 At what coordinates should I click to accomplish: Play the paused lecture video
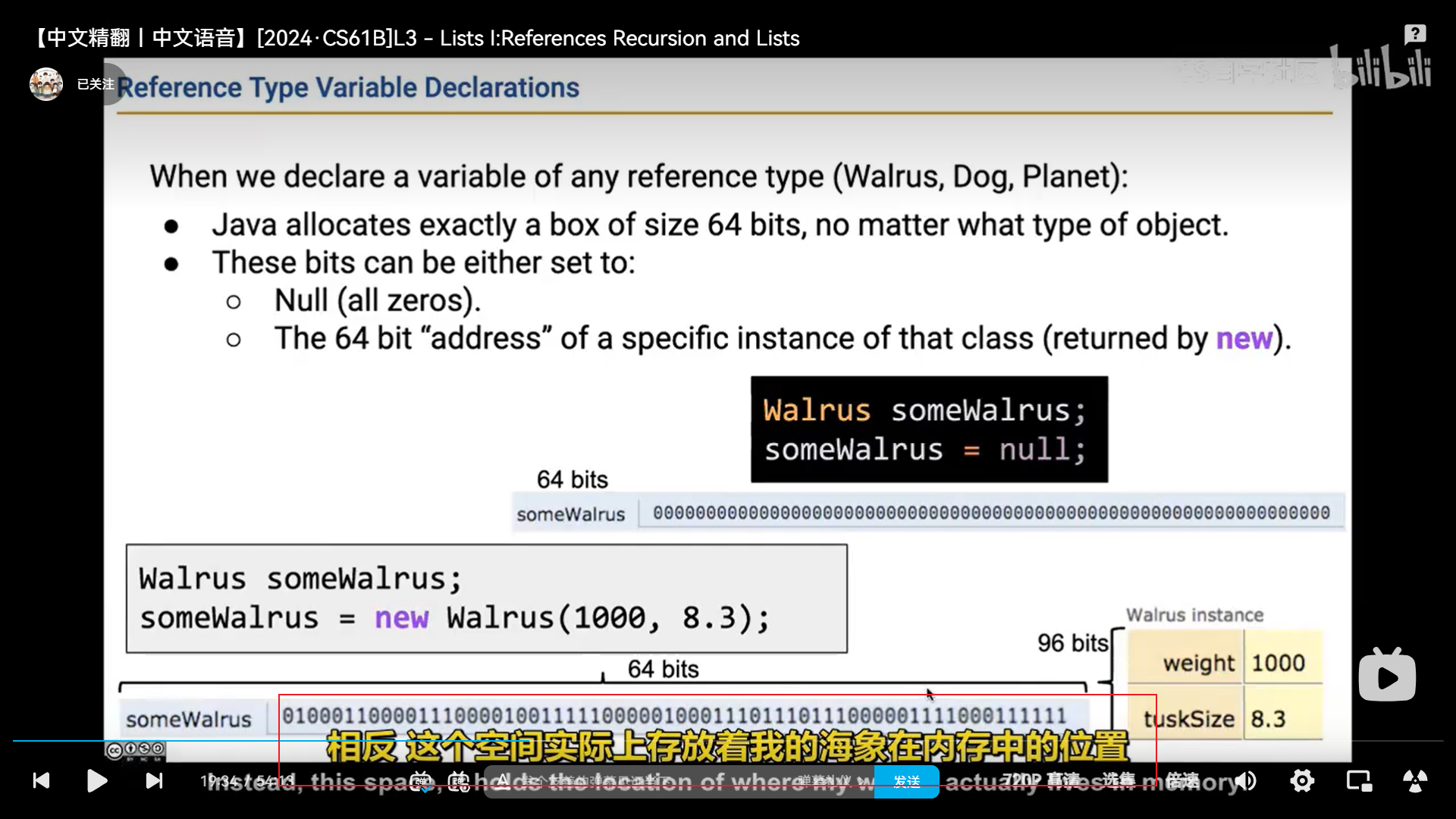(96, 780)
